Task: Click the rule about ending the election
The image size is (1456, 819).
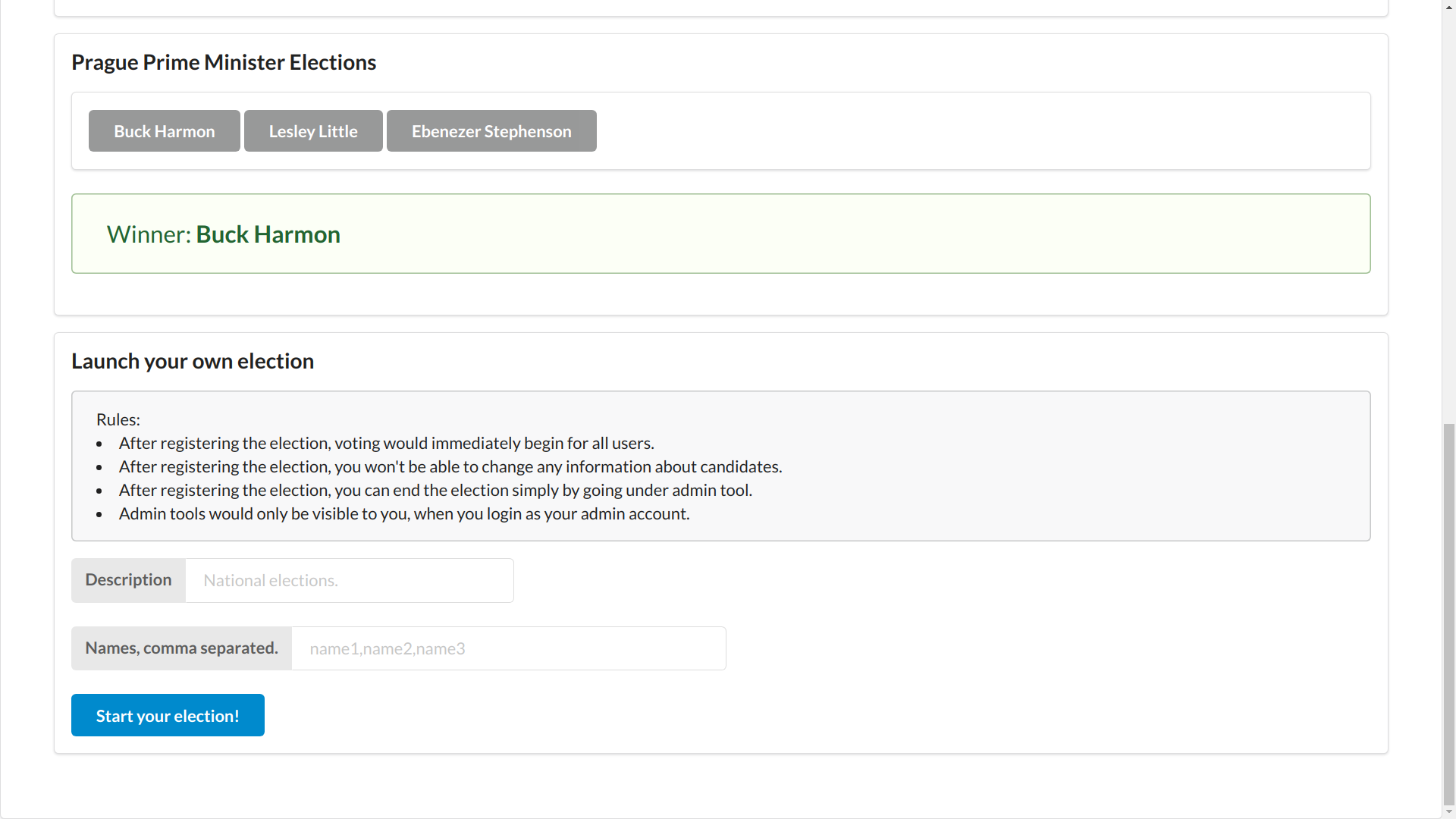Action: tap(435, 490)
